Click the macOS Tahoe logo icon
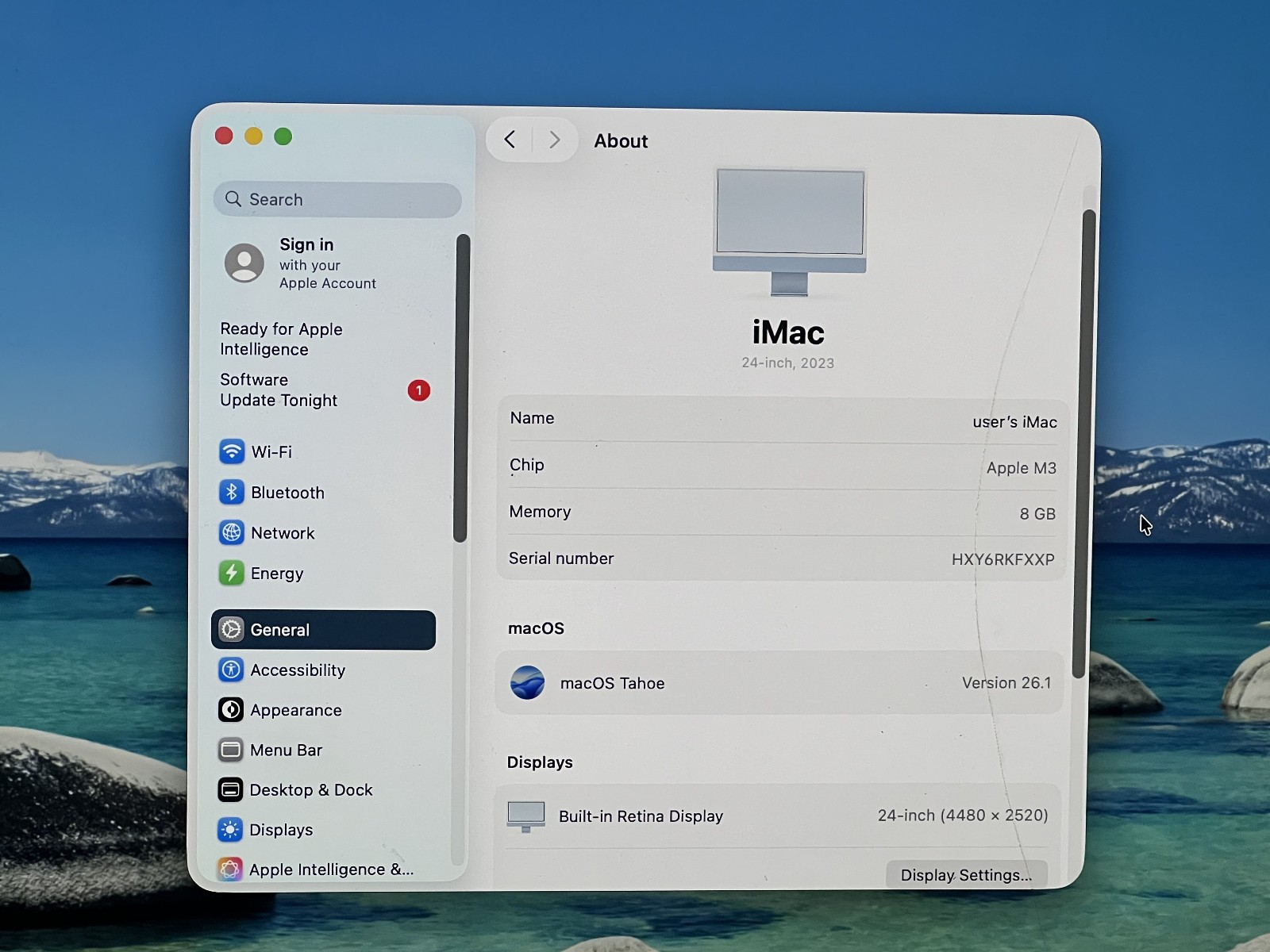Image resolution: width=1270 pixels, height=952 pixels. pyautogui.click(x=527, y=682)
